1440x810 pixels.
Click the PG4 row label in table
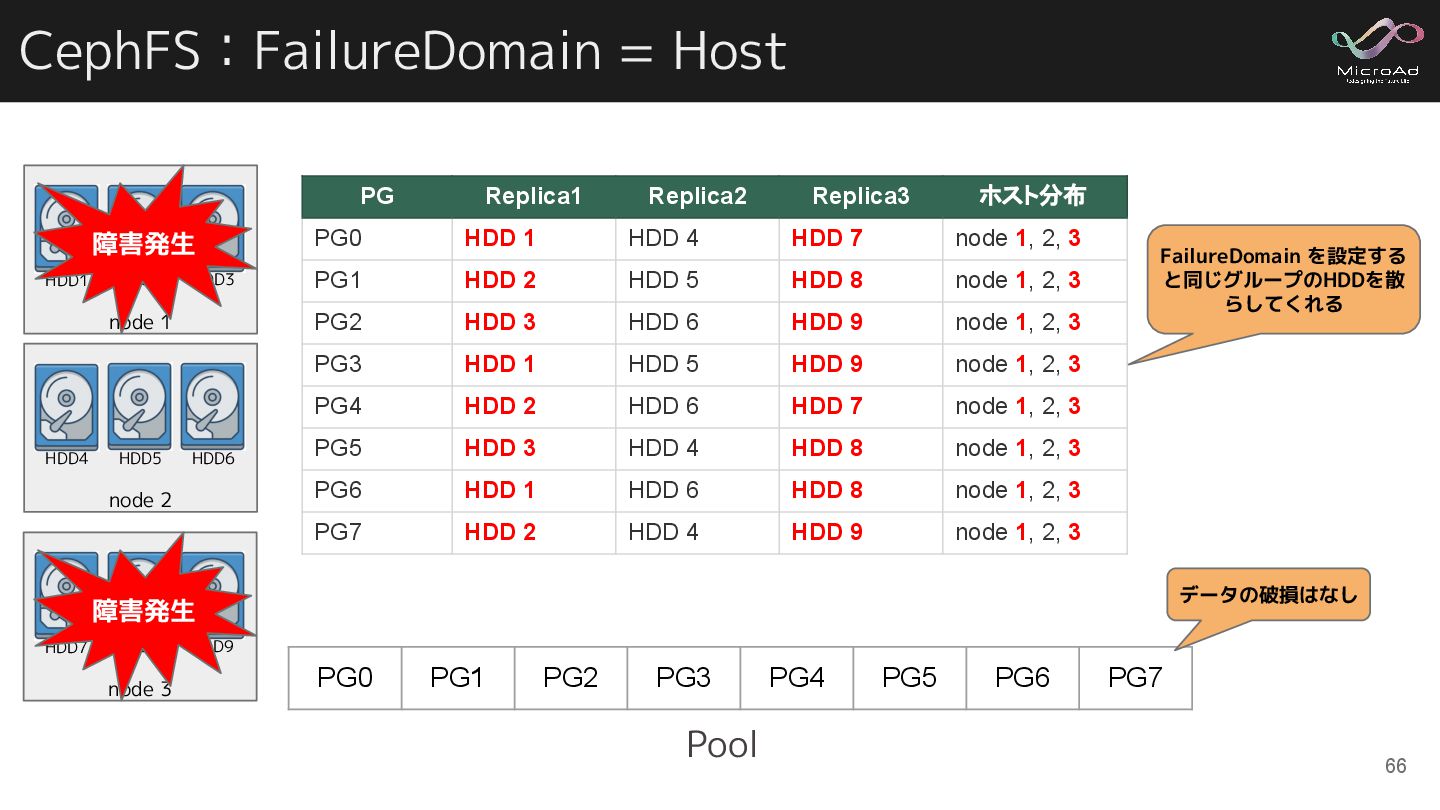pos(339,406)
